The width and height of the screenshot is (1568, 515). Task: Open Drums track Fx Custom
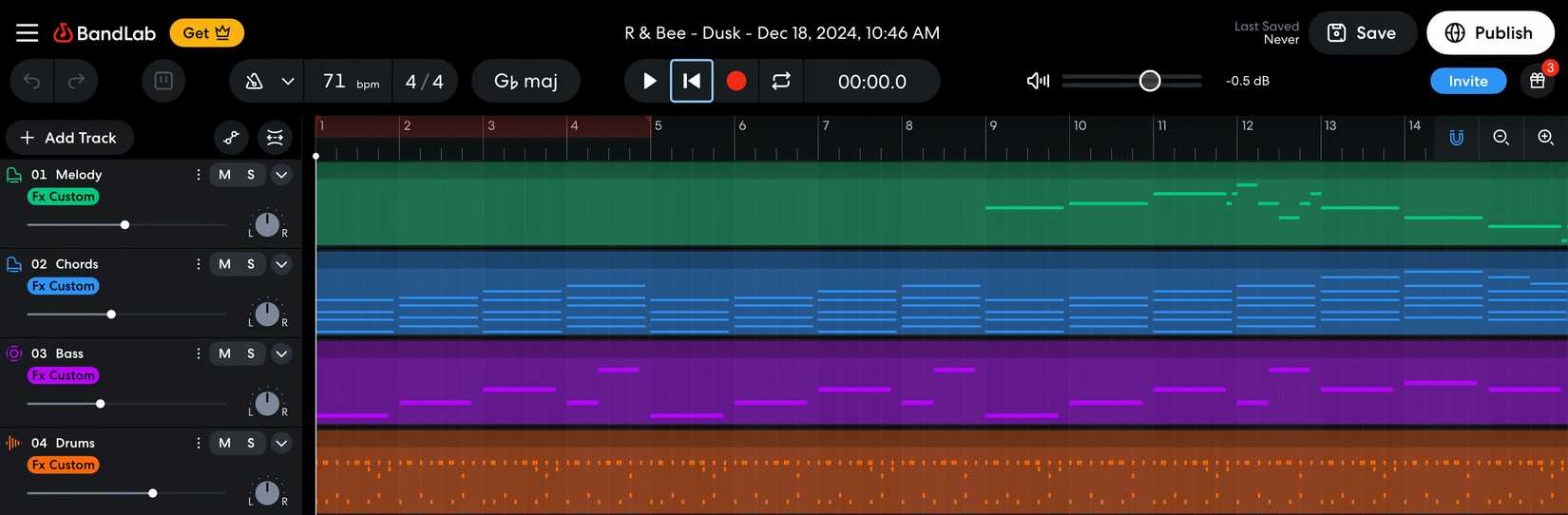[64, 465]
